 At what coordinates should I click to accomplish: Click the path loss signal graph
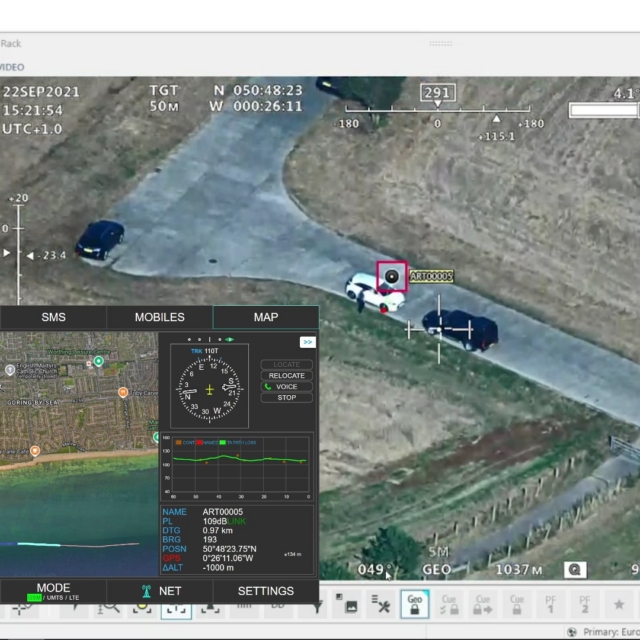pos(237,467)
